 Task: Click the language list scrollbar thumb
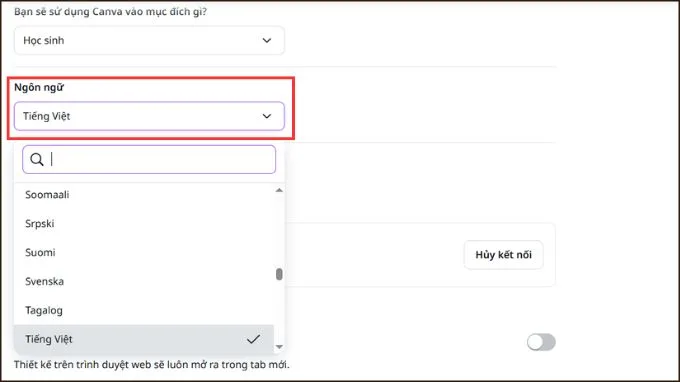click(279, 274)
